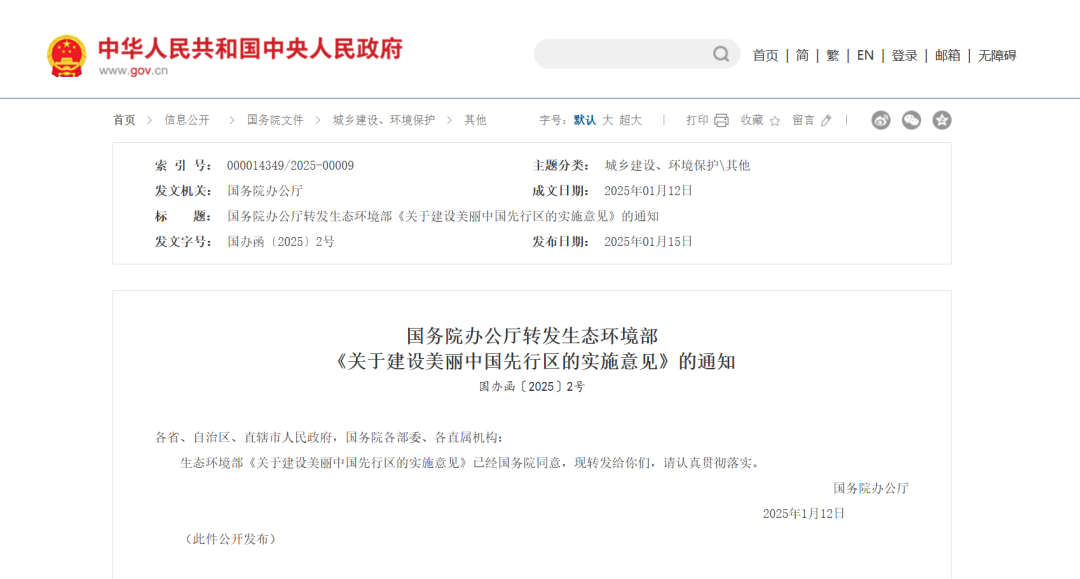
Task: Click the pencil message icon
Action: point(827,120)
